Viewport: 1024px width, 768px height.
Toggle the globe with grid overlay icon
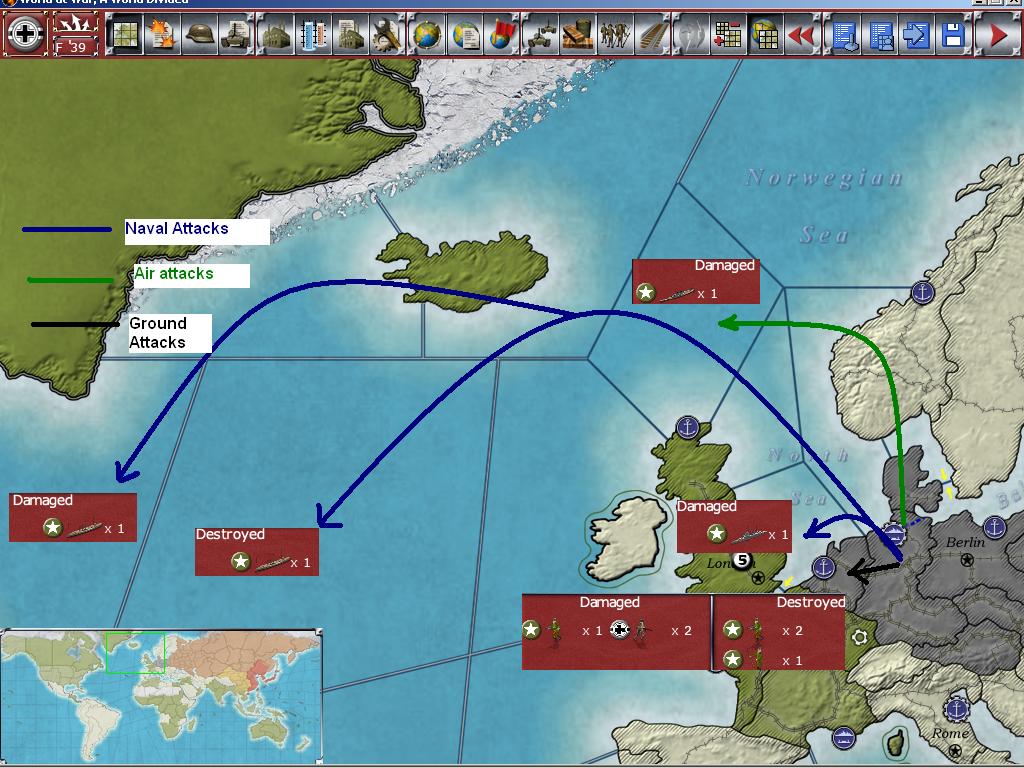point(765,34)
